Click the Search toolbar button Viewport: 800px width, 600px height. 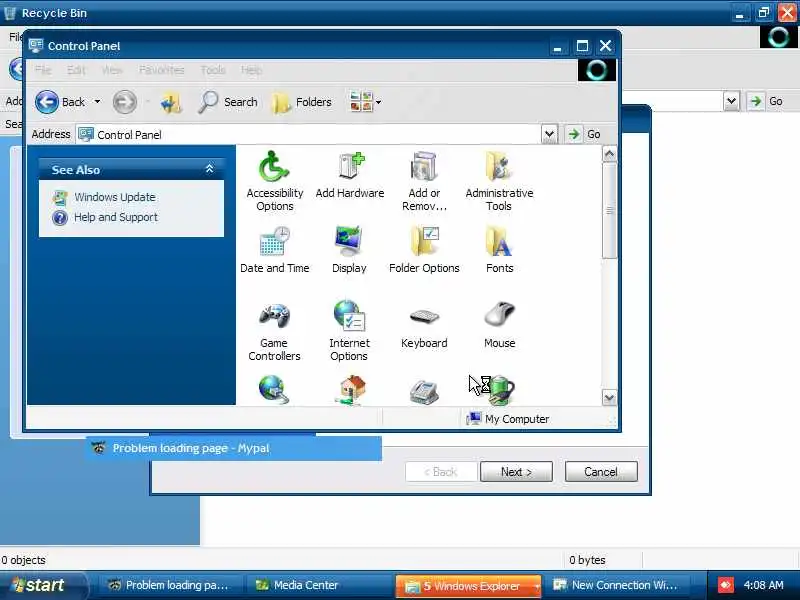[x=228, y=102]
